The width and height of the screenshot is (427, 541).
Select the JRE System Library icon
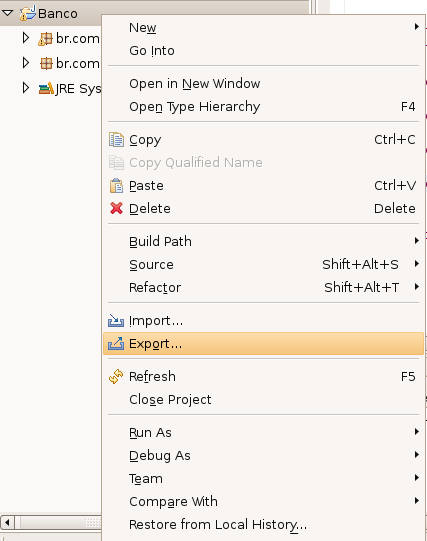pos(46,88)
